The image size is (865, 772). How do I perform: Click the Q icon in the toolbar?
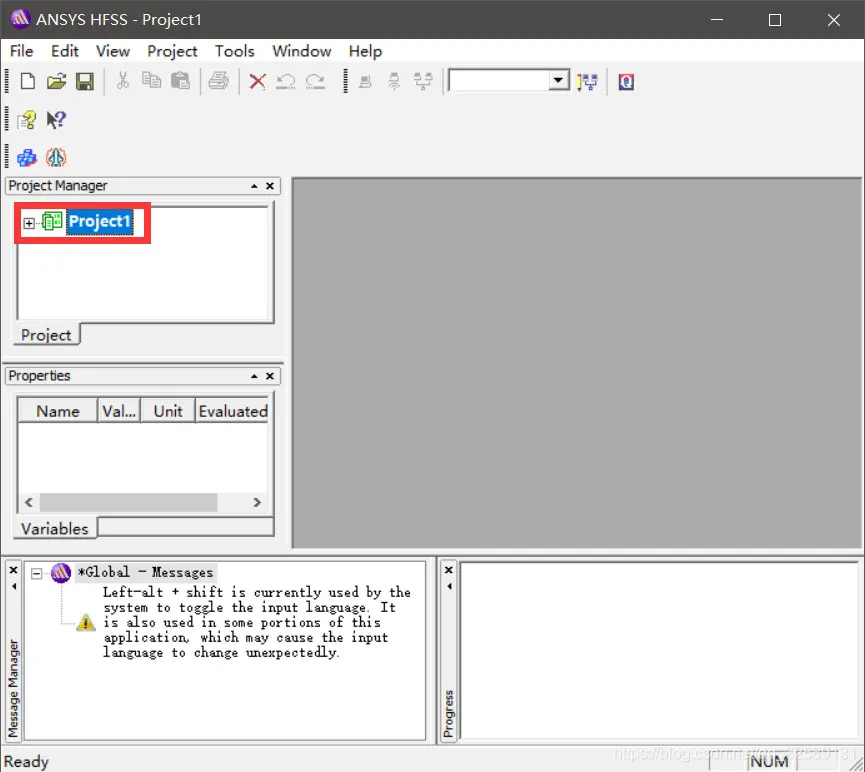pyautogui.click(x=626, y=82)
